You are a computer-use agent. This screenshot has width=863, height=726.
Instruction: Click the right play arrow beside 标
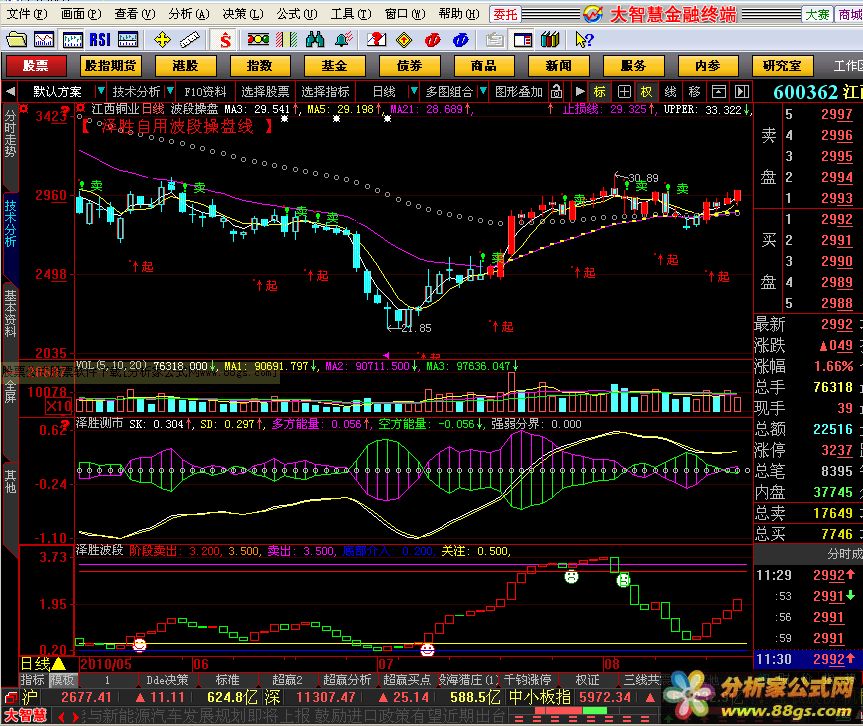[x=580, y=91]
